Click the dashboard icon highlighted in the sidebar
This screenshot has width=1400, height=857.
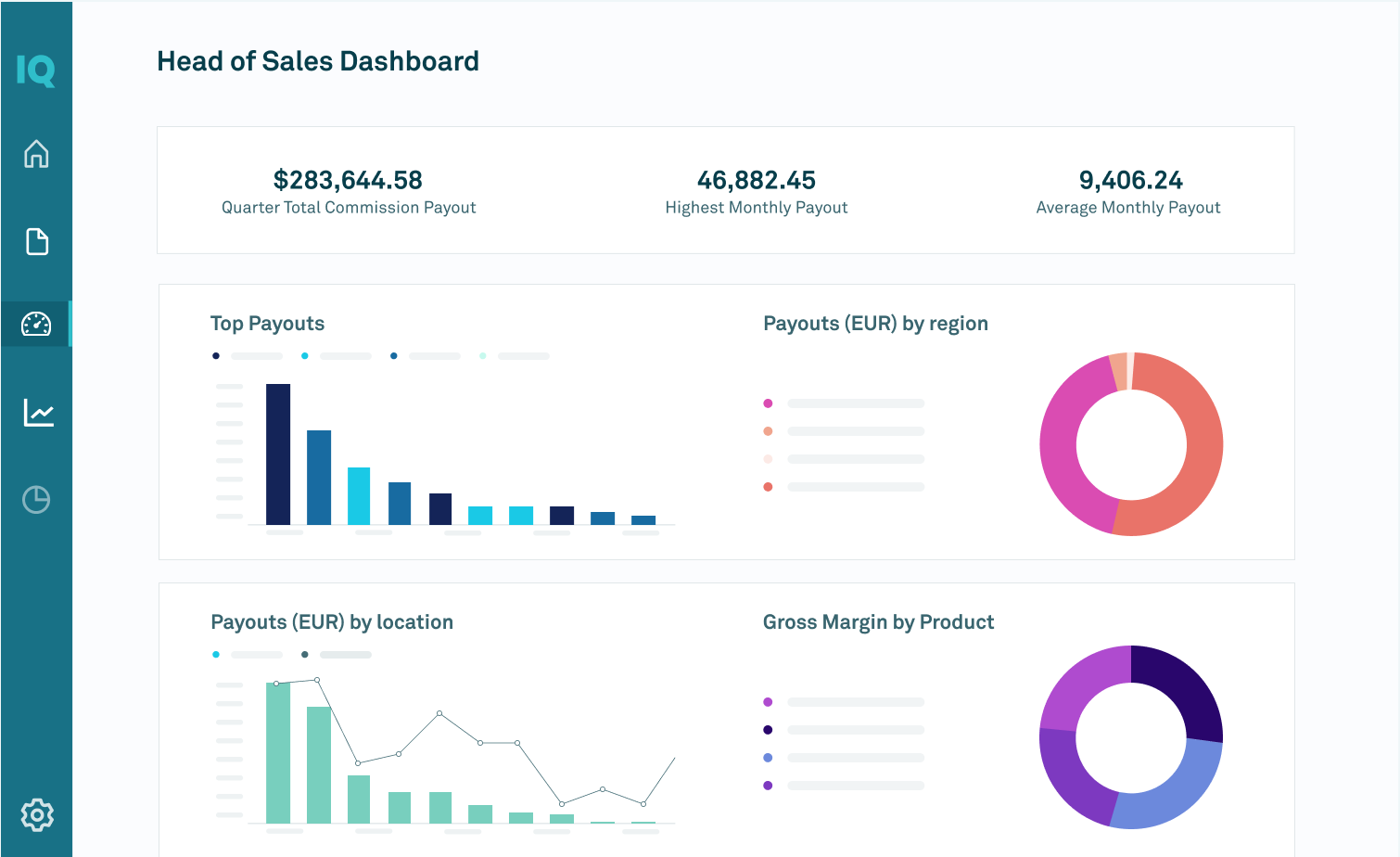click(x=36, y=324)
